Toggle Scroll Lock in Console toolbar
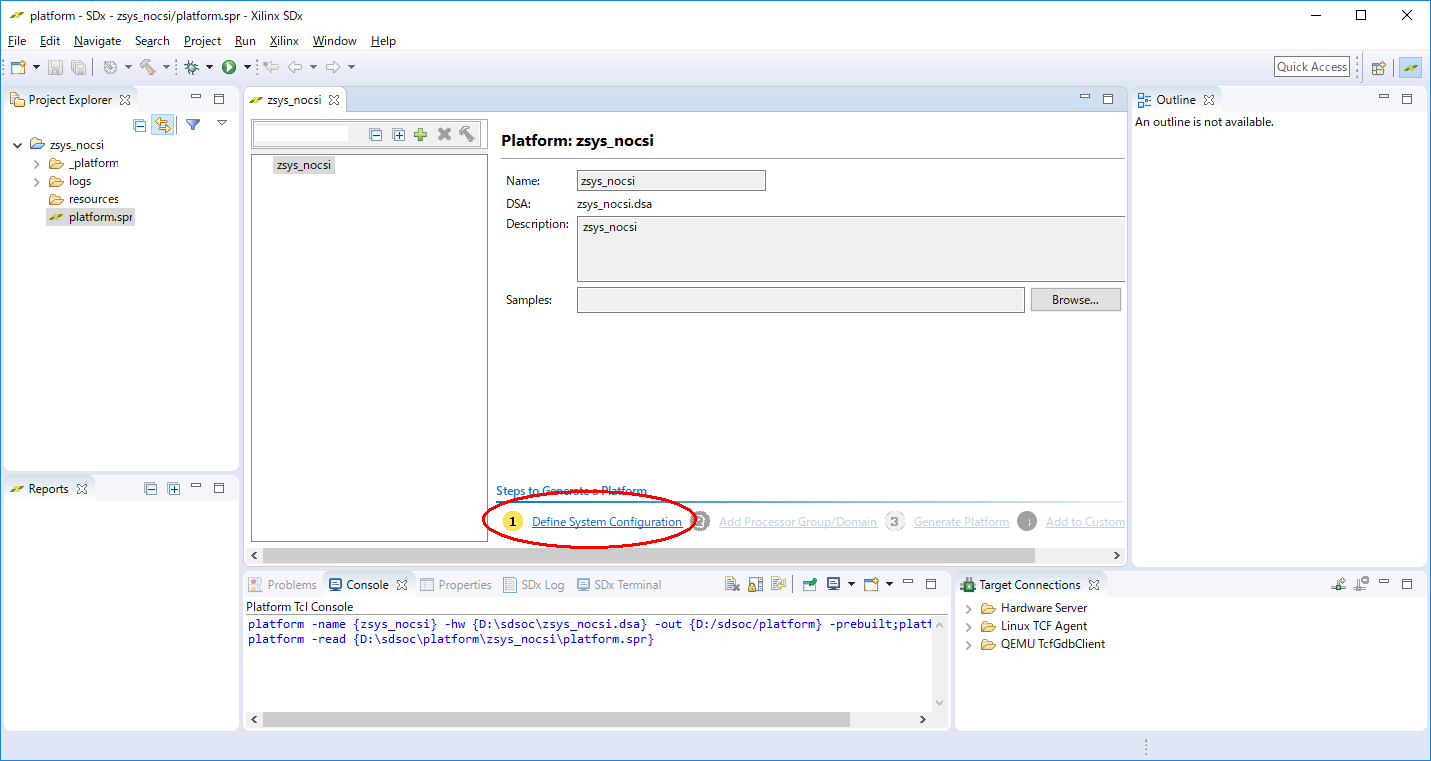 pos(756,585)
